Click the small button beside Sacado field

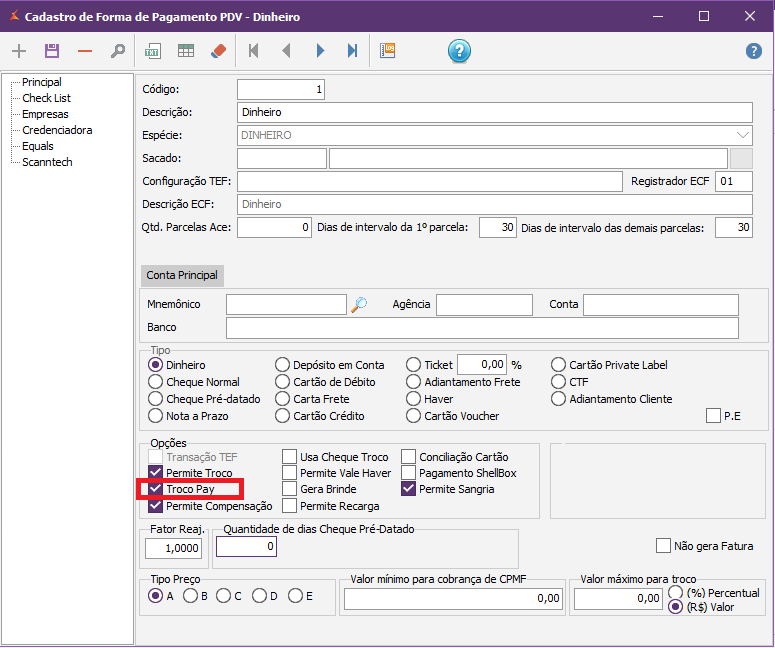[x=741, y=158]
